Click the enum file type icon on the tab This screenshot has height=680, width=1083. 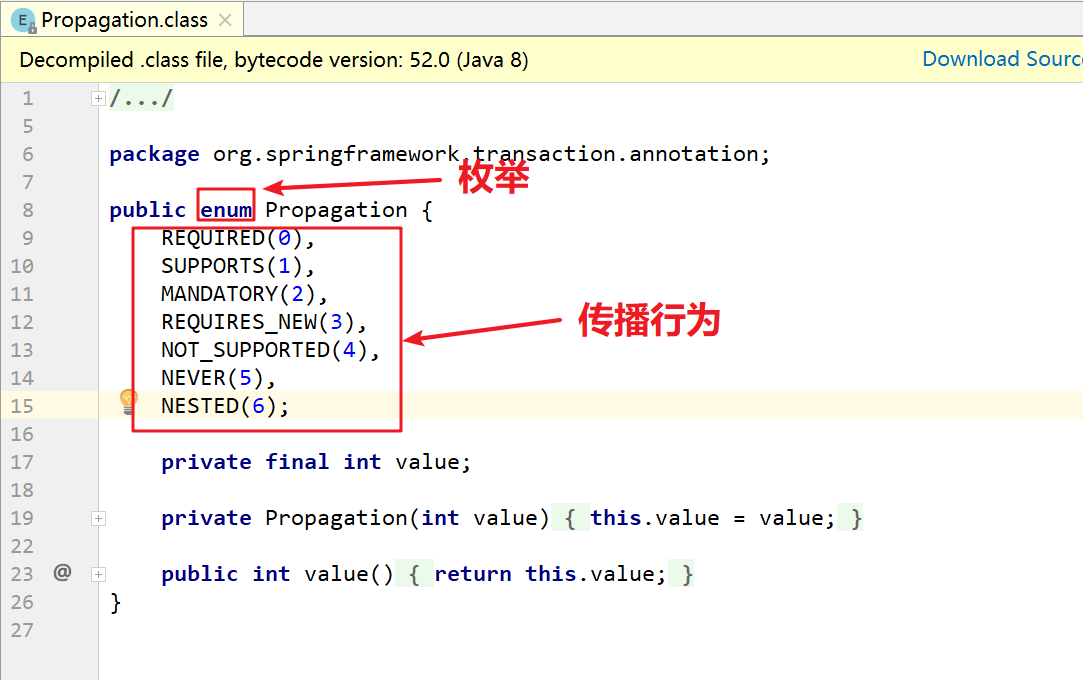click(24, 21)
